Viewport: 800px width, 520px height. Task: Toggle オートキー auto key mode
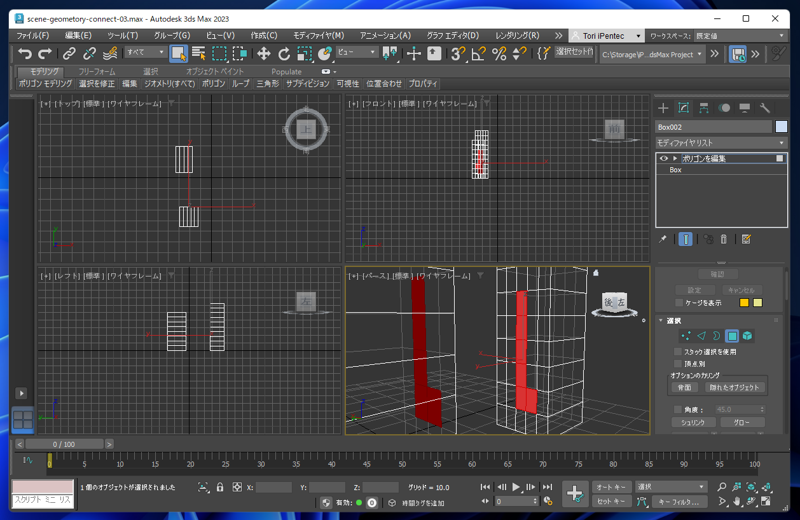tap(611, 487)
